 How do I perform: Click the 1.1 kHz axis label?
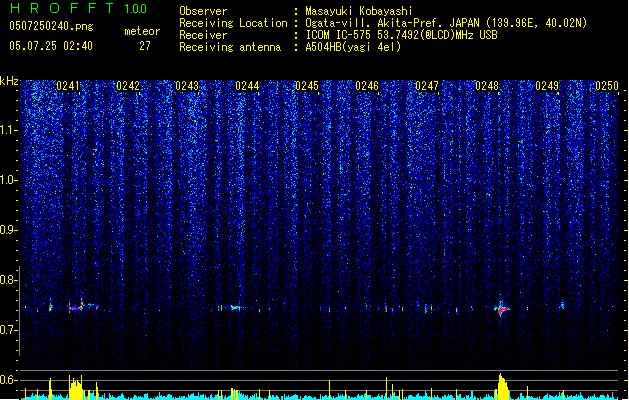[9, 130]
